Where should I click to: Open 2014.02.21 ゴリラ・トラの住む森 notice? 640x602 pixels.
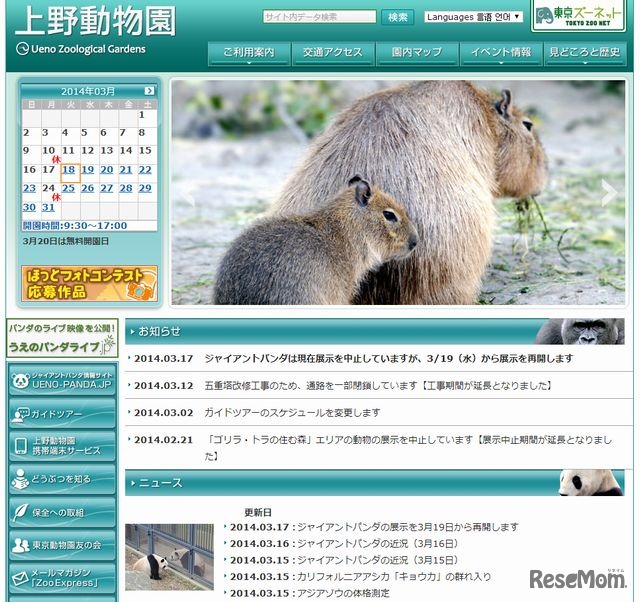pos(409,448)
